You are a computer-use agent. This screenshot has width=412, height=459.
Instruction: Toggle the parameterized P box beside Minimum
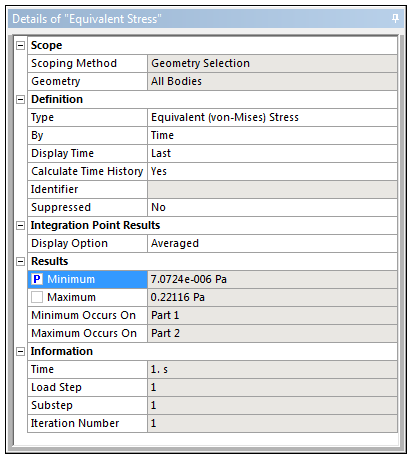coord(37,279)
